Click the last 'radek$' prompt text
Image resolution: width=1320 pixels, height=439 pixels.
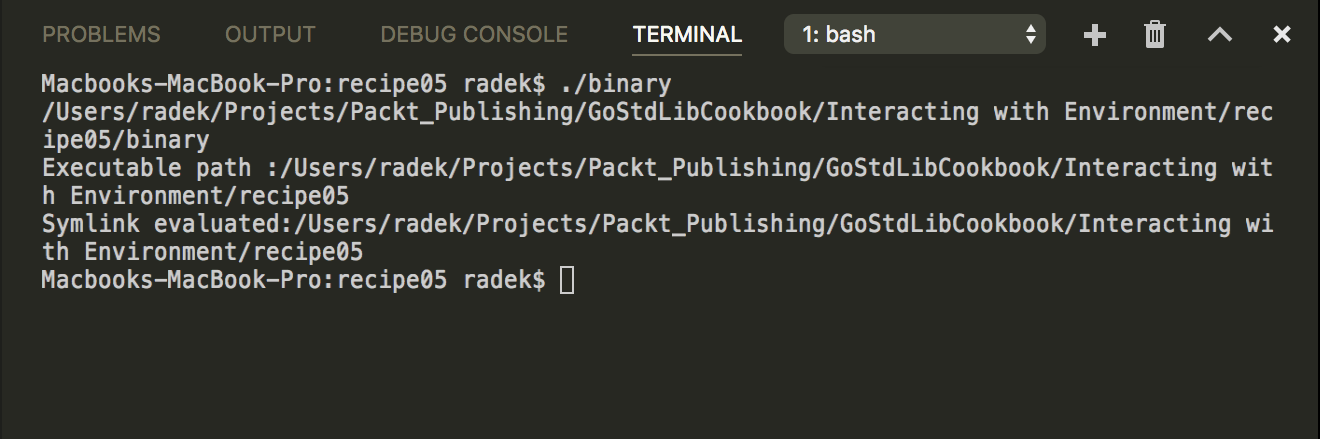[504, 281]
